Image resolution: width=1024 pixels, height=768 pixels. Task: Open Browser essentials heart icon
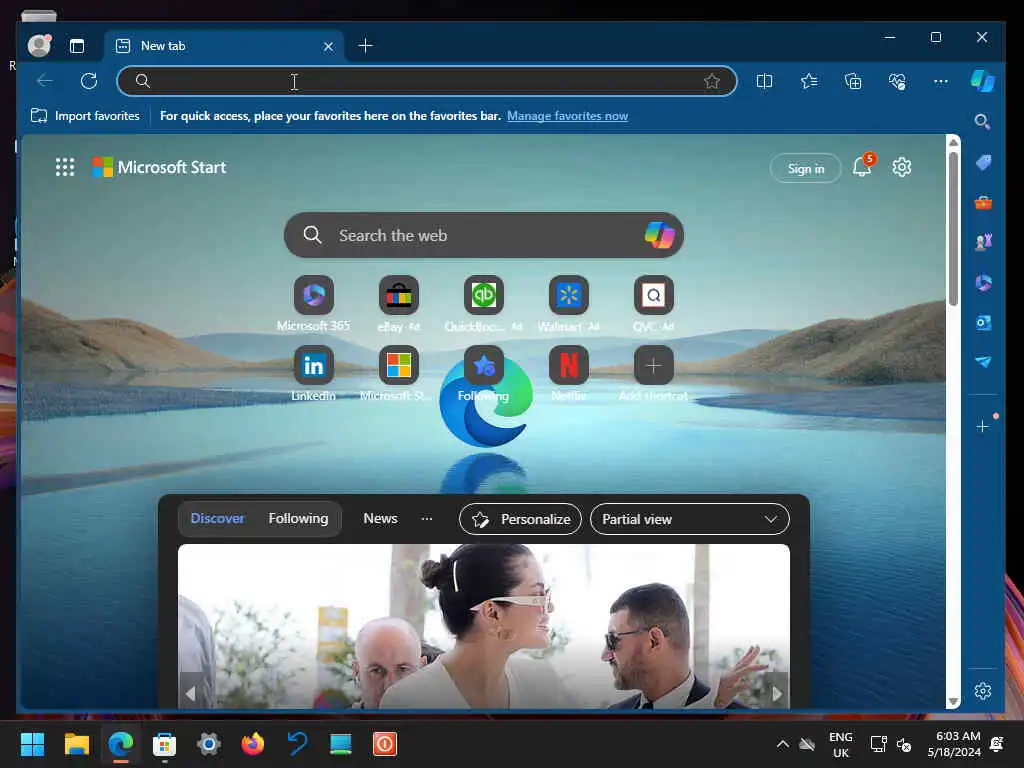tap(897, 81)
